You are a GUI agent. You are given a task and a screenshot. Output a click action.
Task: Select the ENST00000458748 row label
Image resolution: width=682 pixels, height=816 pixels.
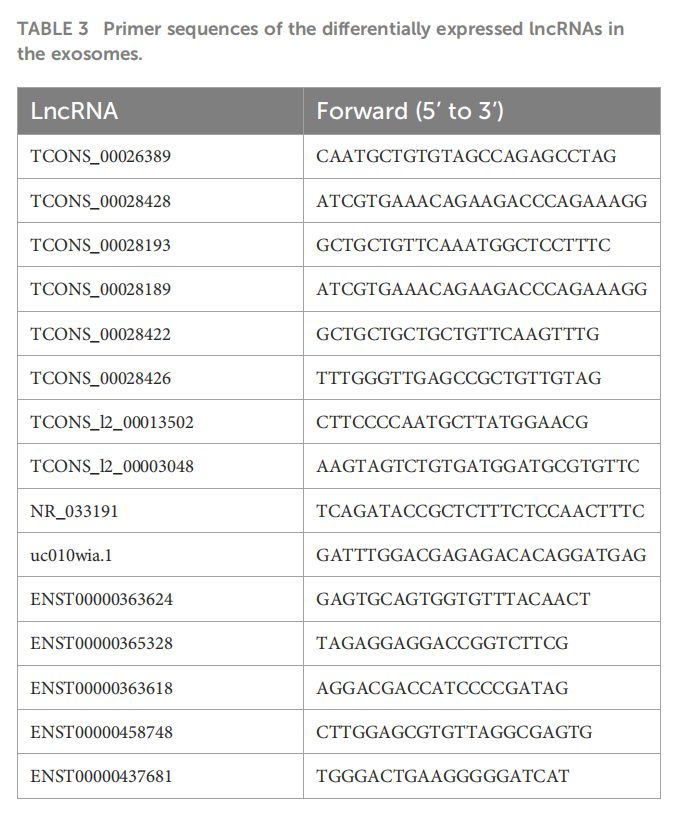(x=101, y=732)
